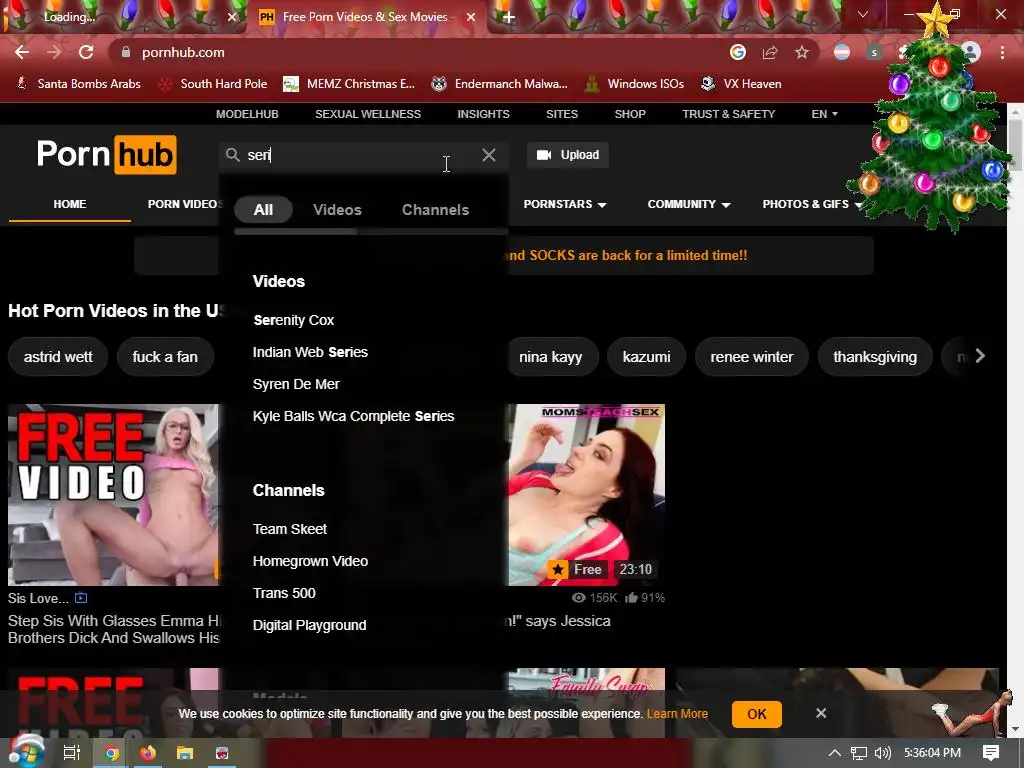The height and width of the screenshot is (768, 1024).
Task: Switch to Firefox on the taskbar
Action: (148, 753)
